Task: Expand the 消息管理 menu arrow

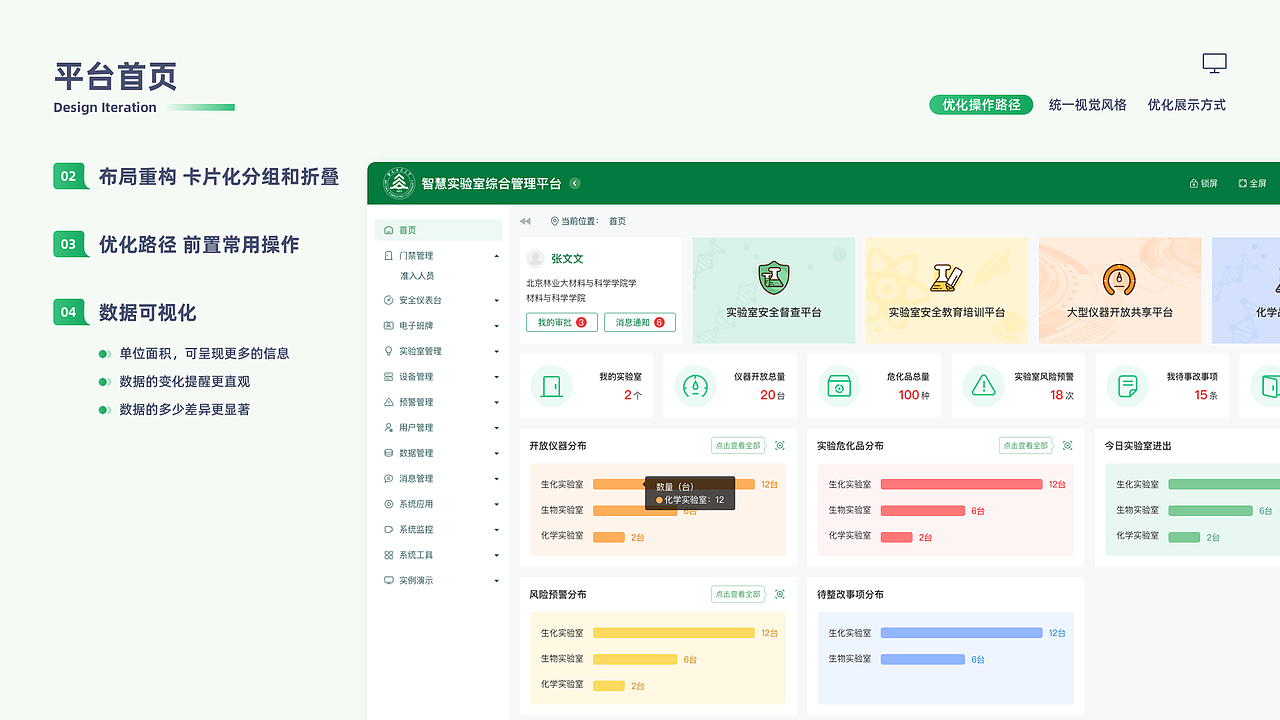Action: tap(497, 479)
